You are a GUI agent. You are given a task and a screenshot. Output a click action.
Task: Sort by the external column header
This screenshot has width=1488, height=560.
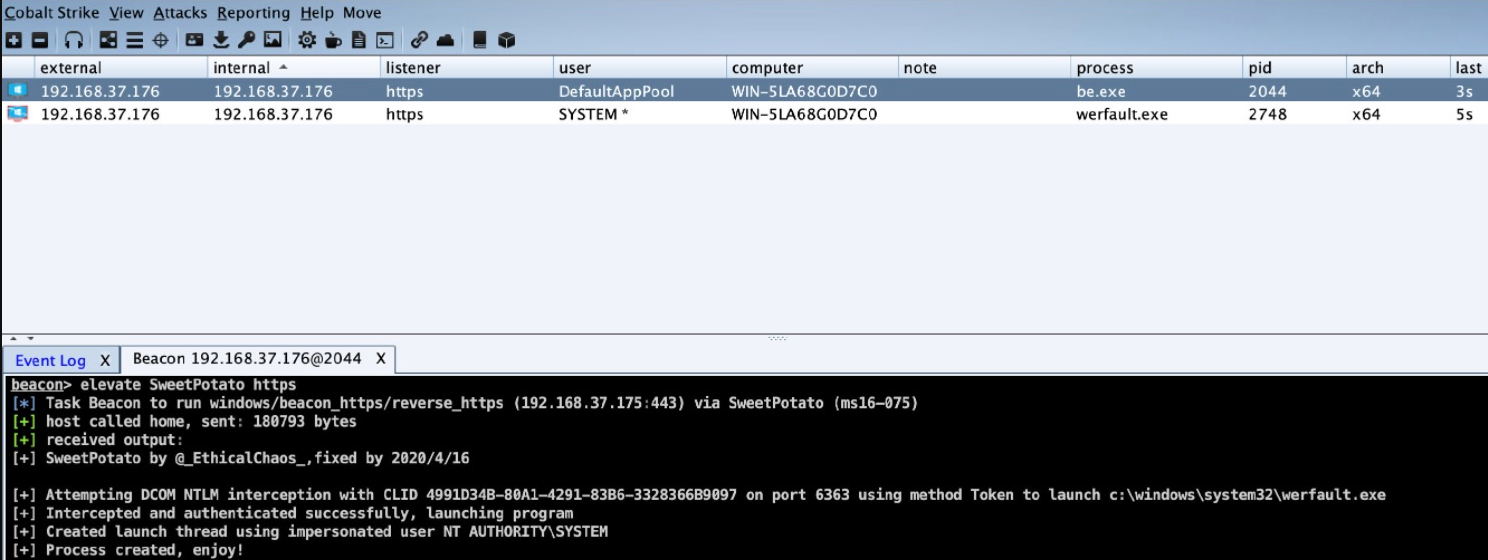click(x=119, y=68)
